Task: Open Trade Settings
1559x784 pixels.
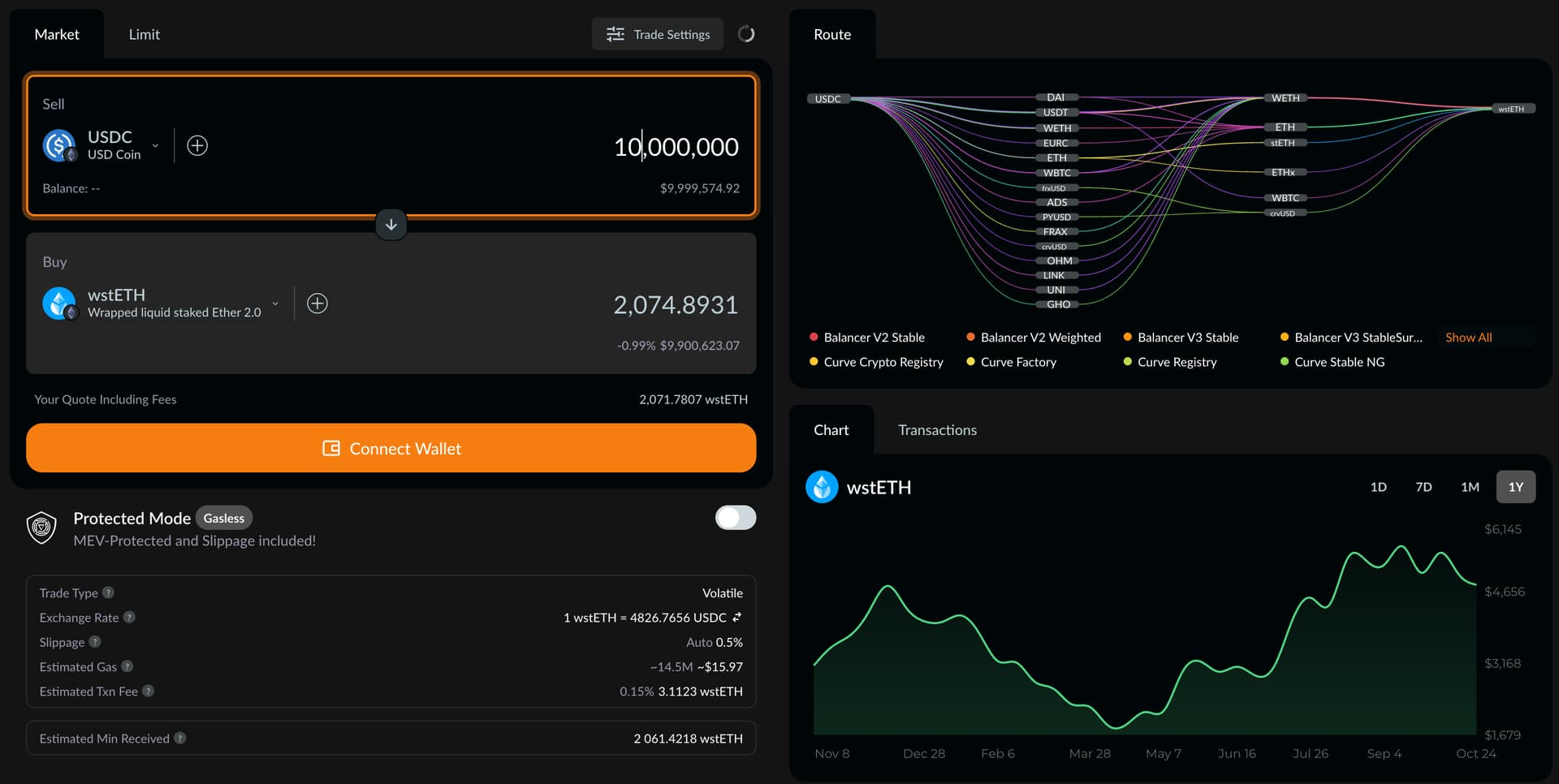Action: pyautogui.click(x=658, y=34)
